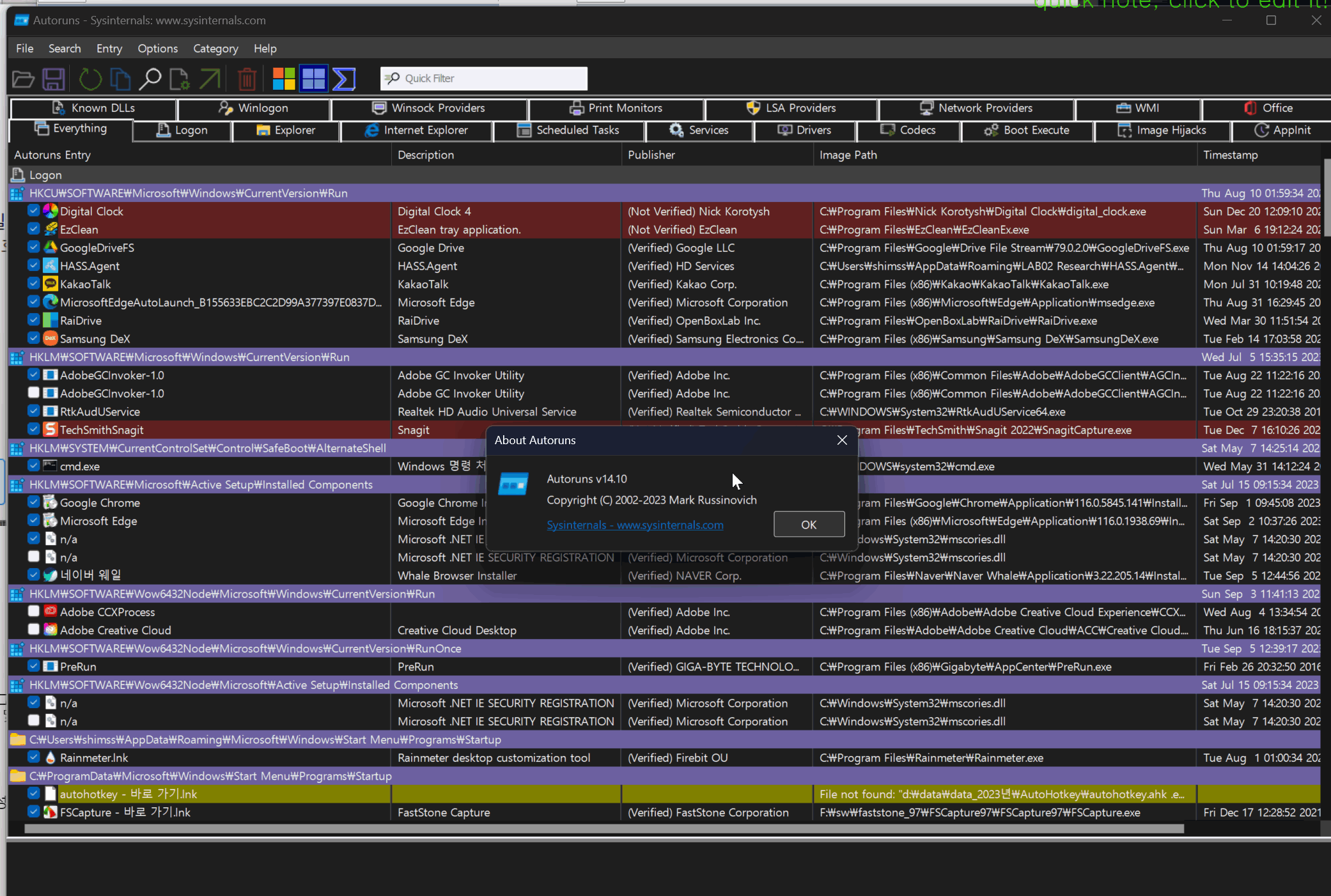
Task: Select the autohotkey shortcut file-not-found row
Action: tap(664, 794)
